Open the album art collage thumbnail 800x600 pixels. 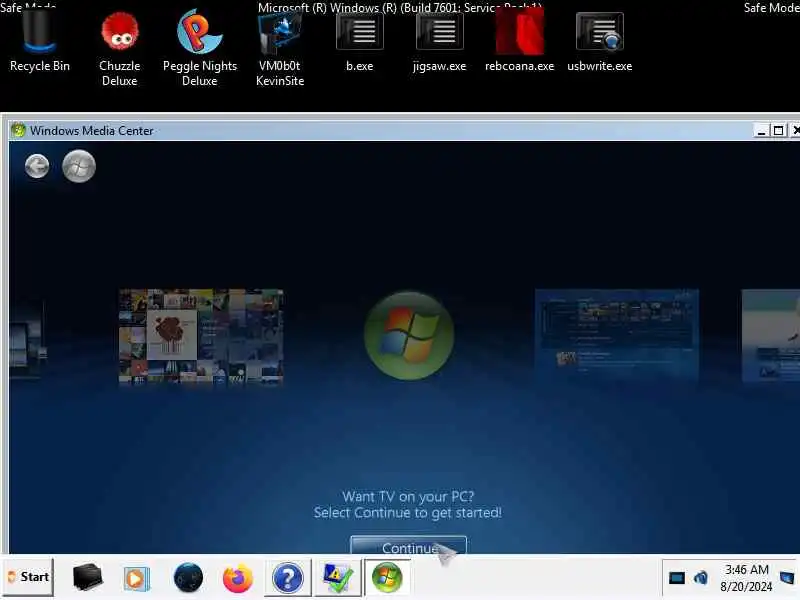pyautogui.click(x=201, y=336)
